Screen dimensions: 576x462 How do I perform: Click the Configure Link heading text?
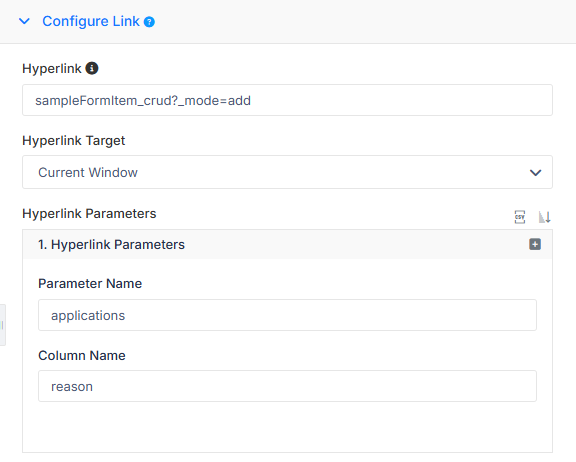[x=91, y=21]
